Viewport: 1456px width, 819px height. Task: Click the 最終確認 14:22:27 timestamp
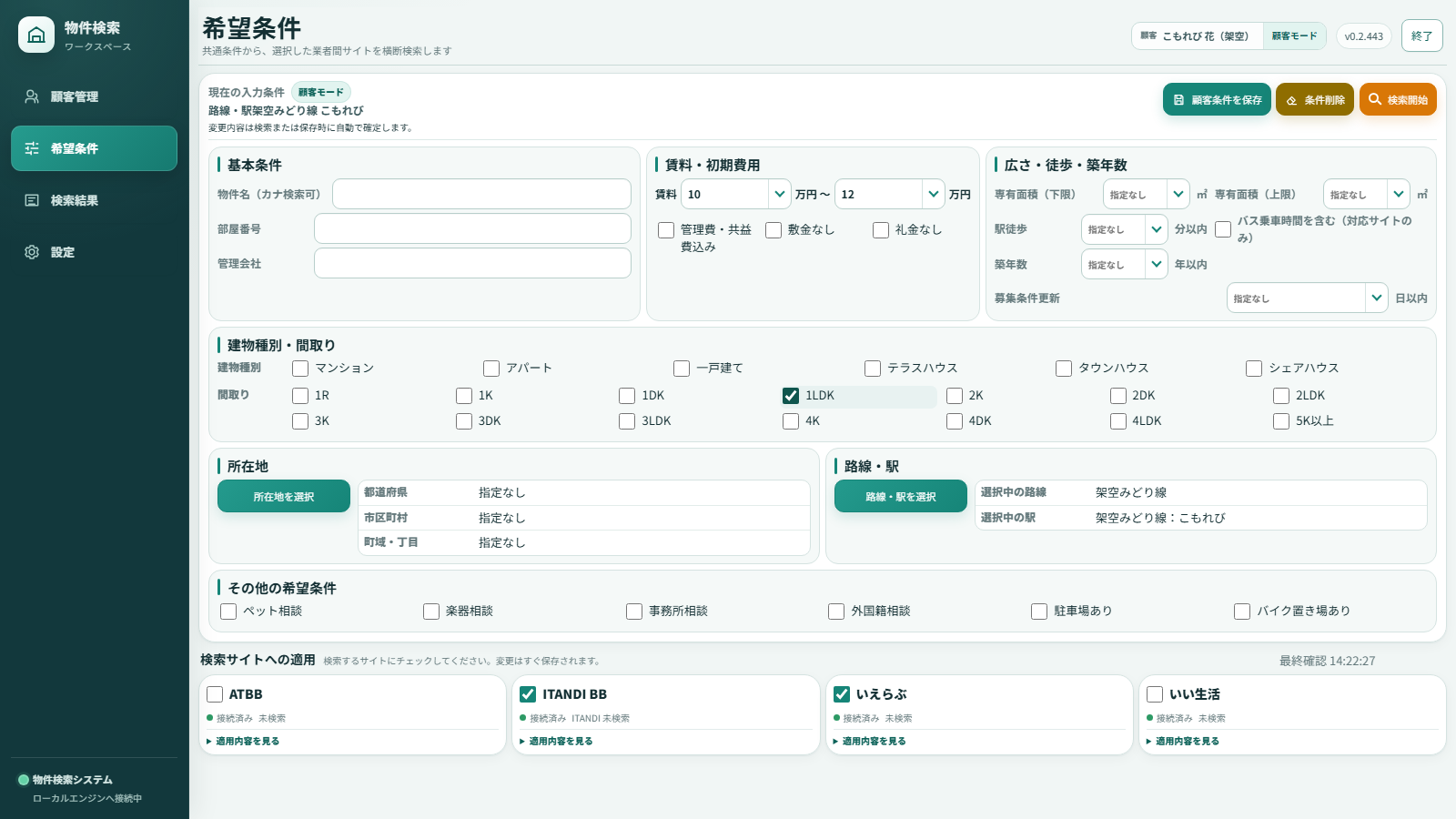(1327, 661)
